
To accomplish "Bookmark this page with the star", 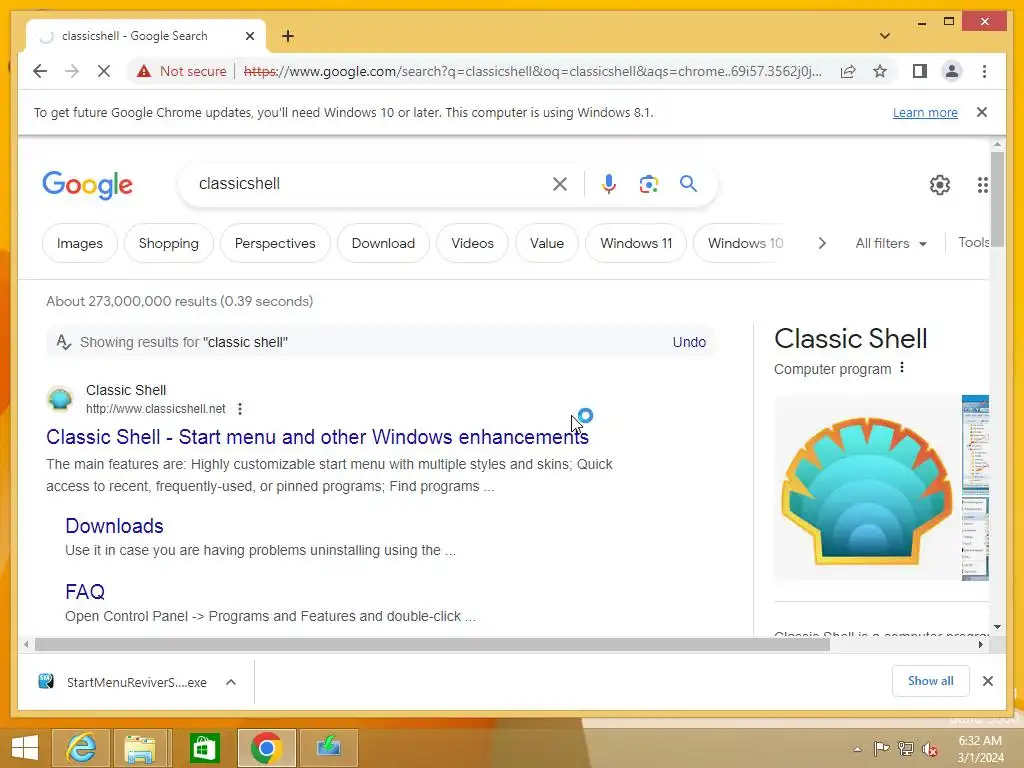I will click(x=880, y=71).
